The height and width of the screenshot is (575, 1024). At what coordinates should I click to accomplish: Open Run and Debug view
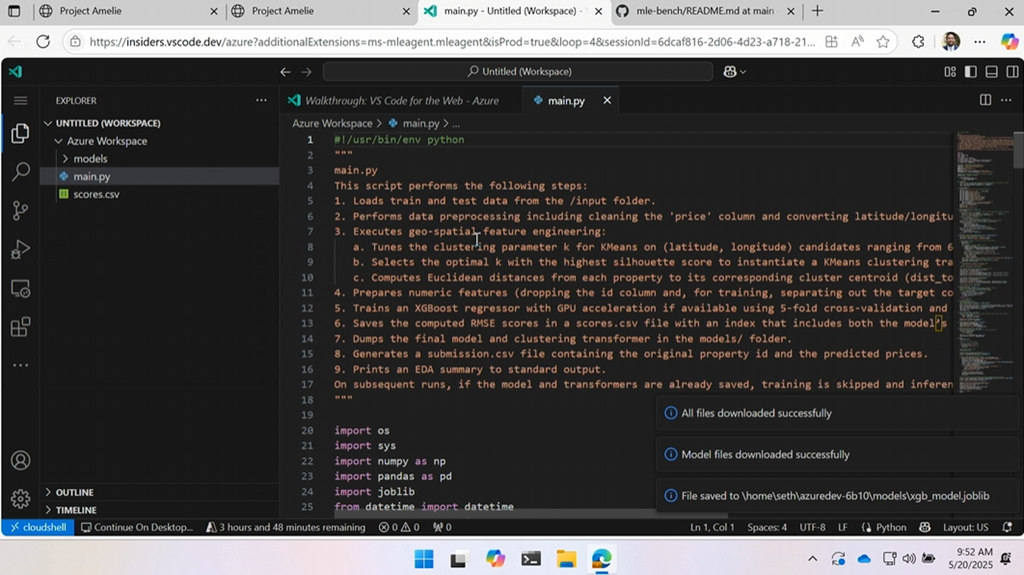click(x=20, y=250)
